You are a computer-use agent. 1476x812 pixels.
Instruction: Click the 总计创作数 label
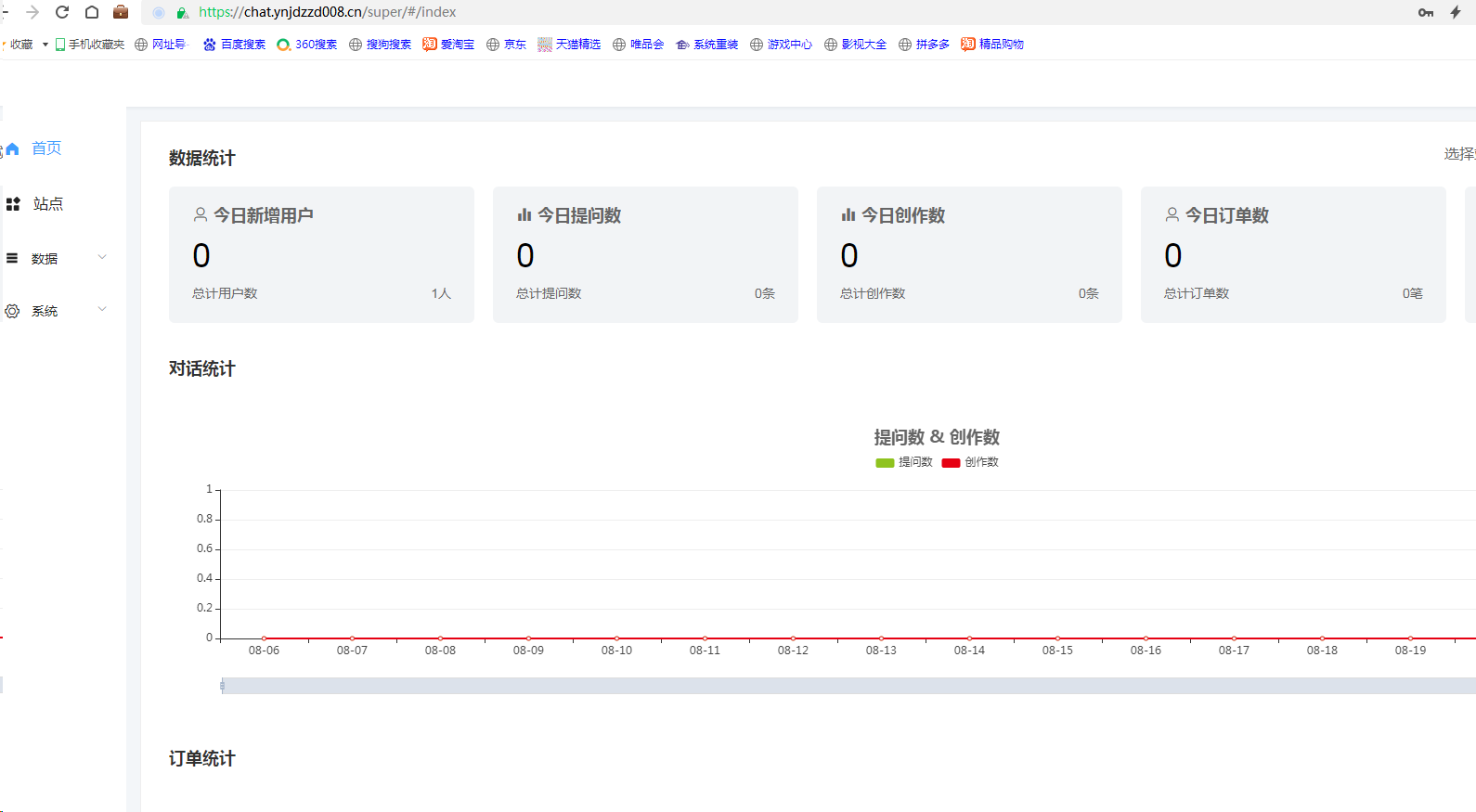(x=873, y=293)
